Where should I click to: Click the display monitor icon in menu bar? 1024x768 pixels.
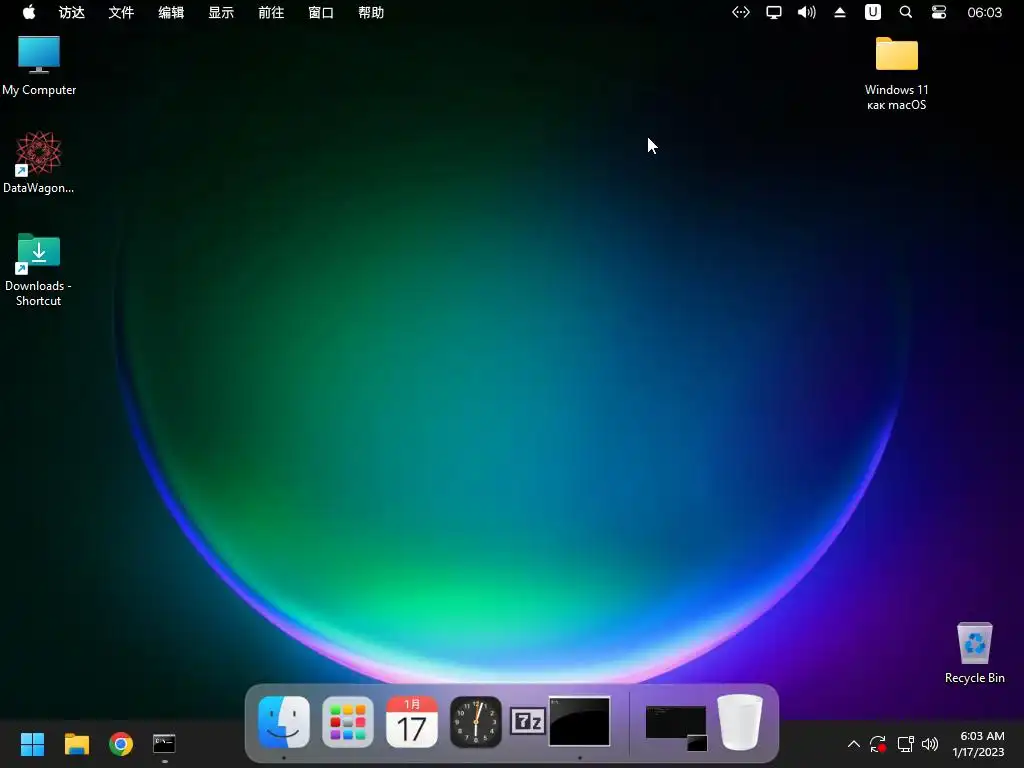tap(774, 12)
